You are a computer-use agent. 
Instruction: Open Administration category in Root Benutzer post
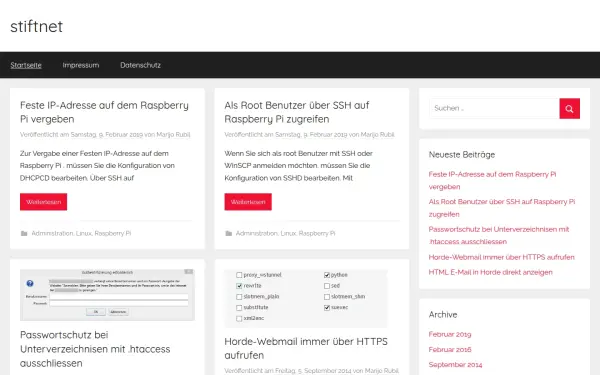(x=256, y=233)
